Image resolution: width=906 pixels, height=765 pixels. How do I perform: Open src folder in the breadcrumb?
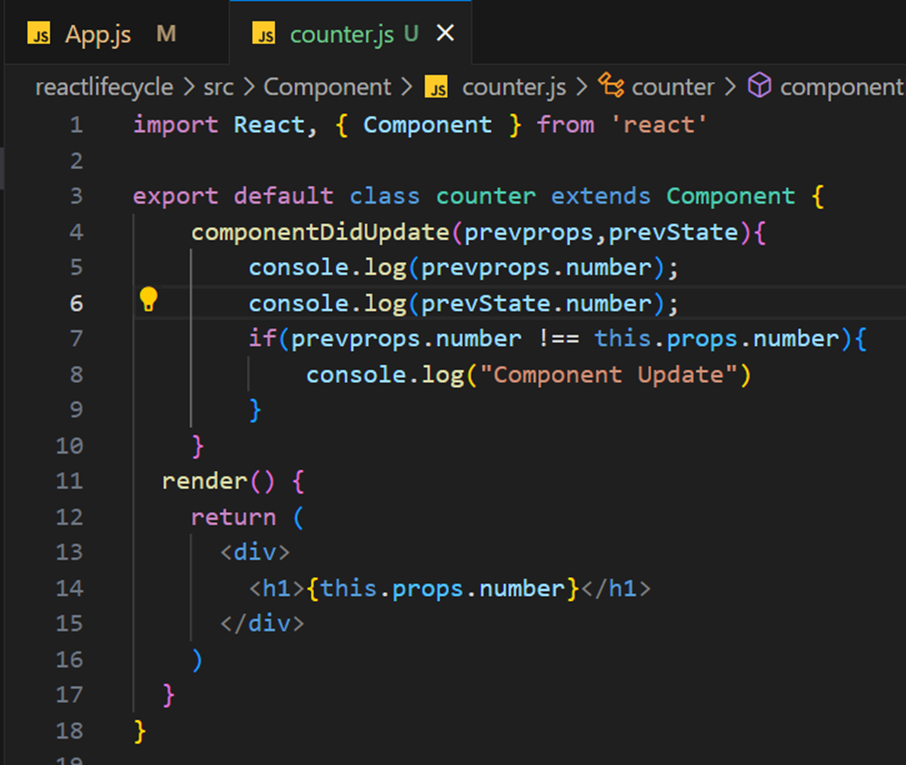coord(218,87)
